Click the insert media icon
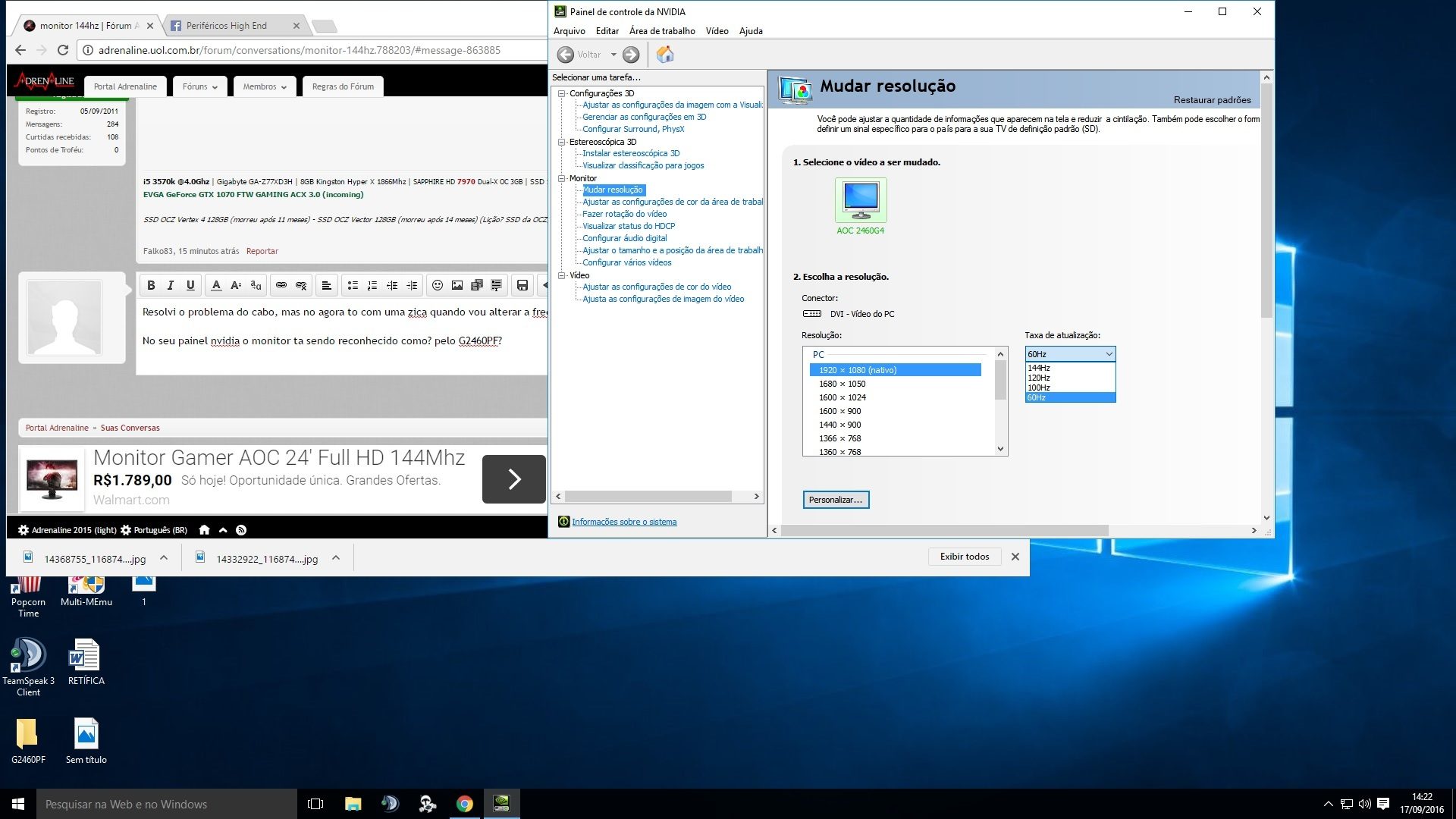The width and height of the screenshot is (1456, 819). coord(477,285)
